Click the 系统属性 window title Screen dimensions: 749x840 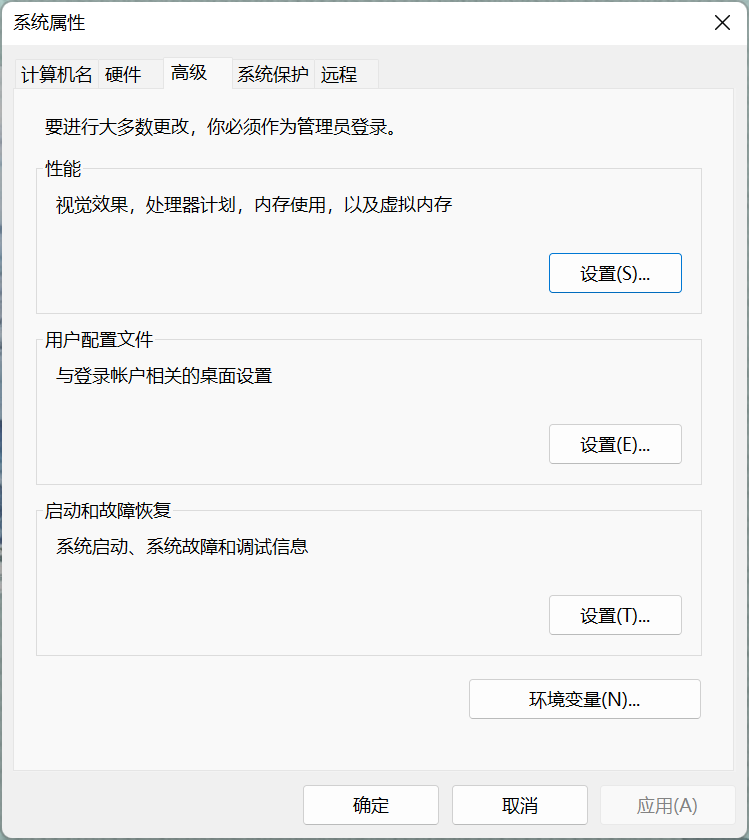coord(49,22)
